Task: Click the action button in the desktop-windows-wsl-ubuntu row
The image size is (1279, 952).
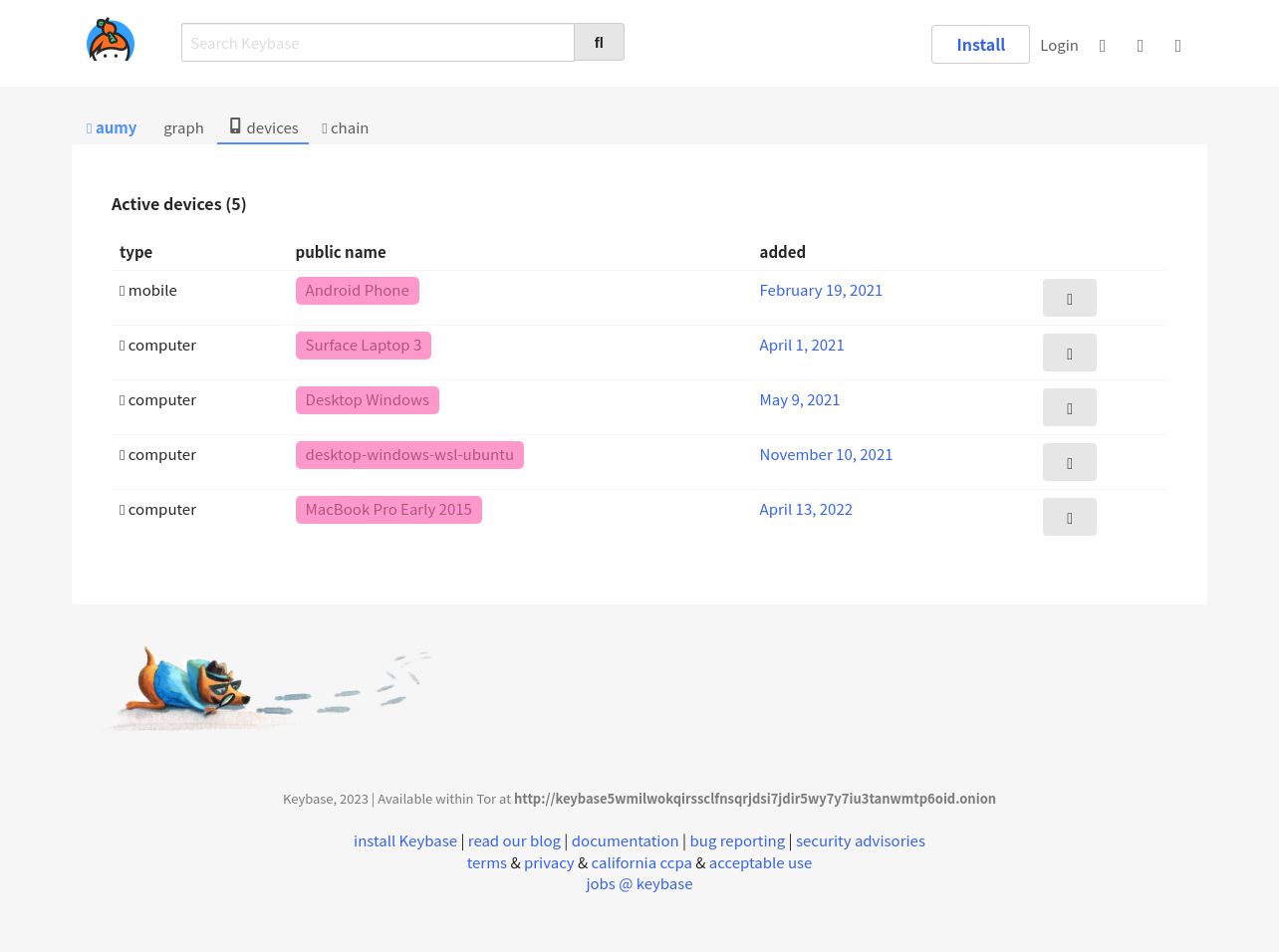Action: coord(1070,462)
